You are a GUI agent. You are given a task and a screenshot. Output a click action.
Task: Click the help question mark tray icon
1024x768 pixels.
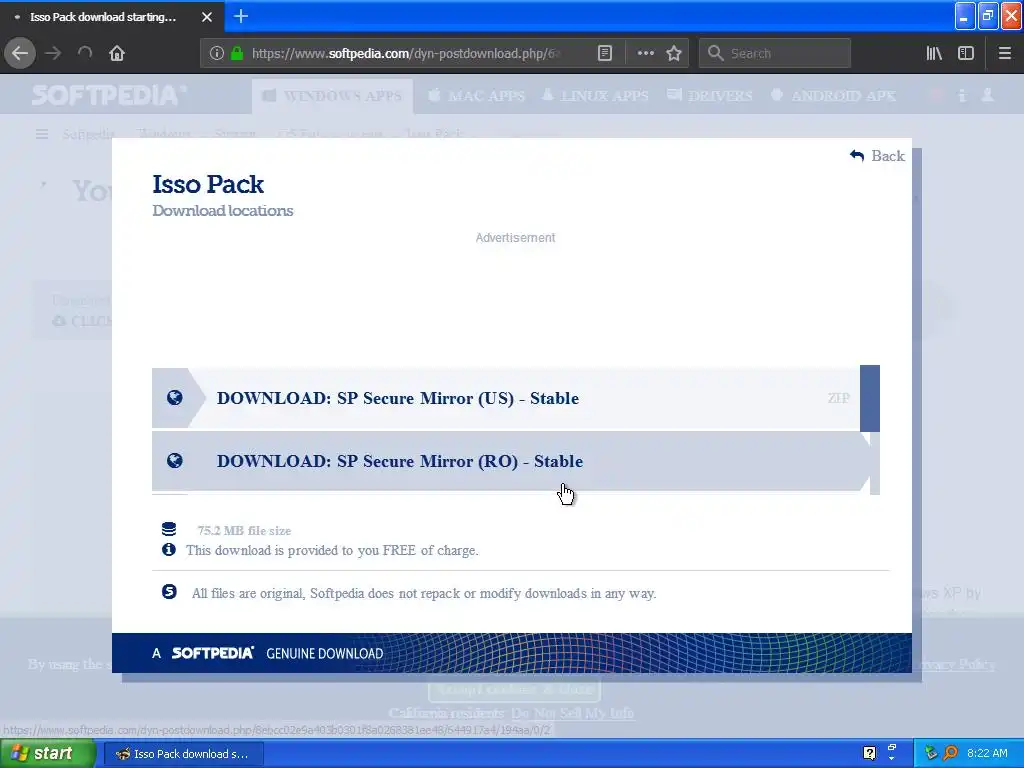coord(869,754)
